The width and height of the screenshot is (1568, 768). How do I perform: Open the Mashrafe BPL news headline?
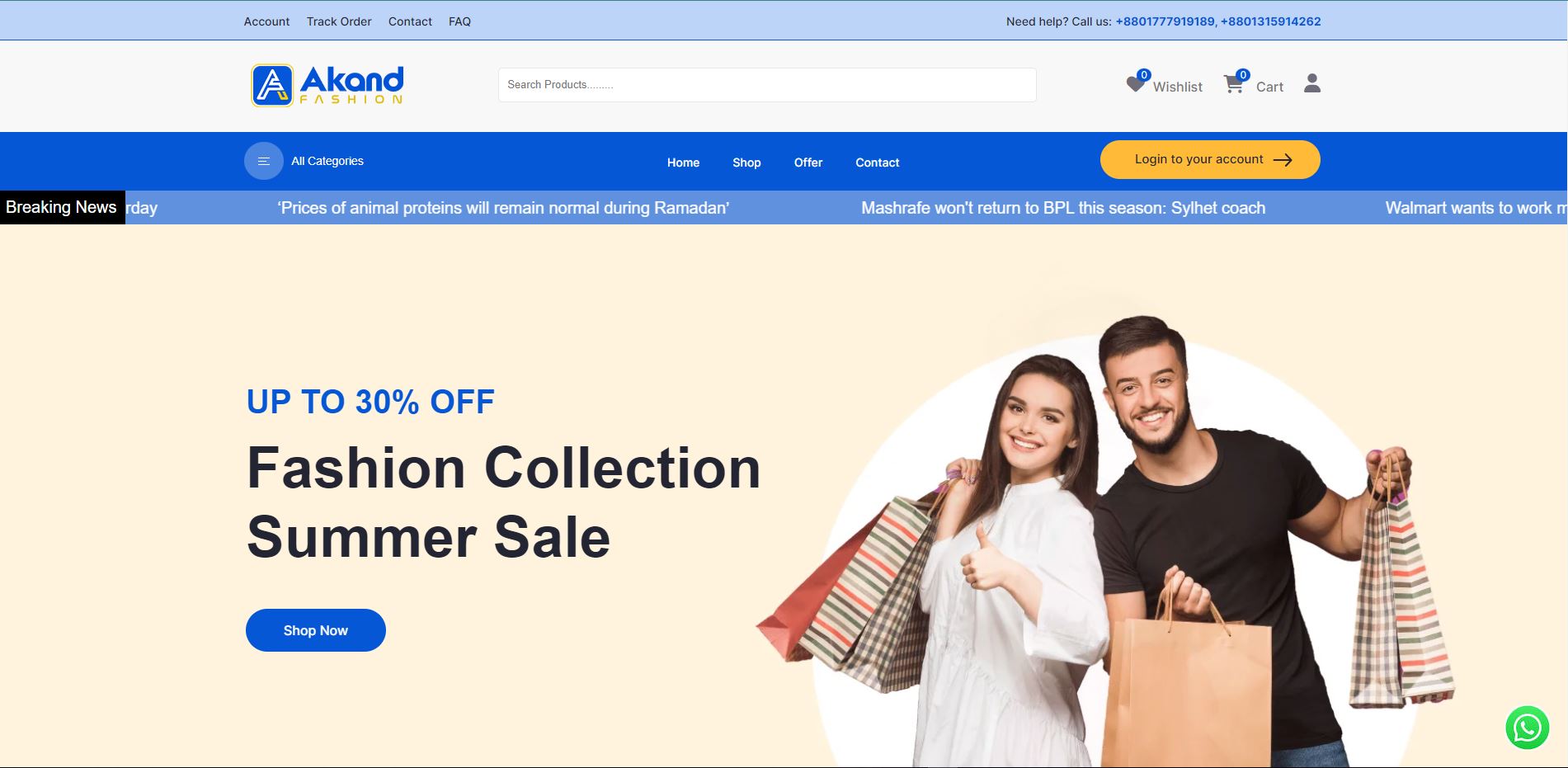coord(1063,208)
